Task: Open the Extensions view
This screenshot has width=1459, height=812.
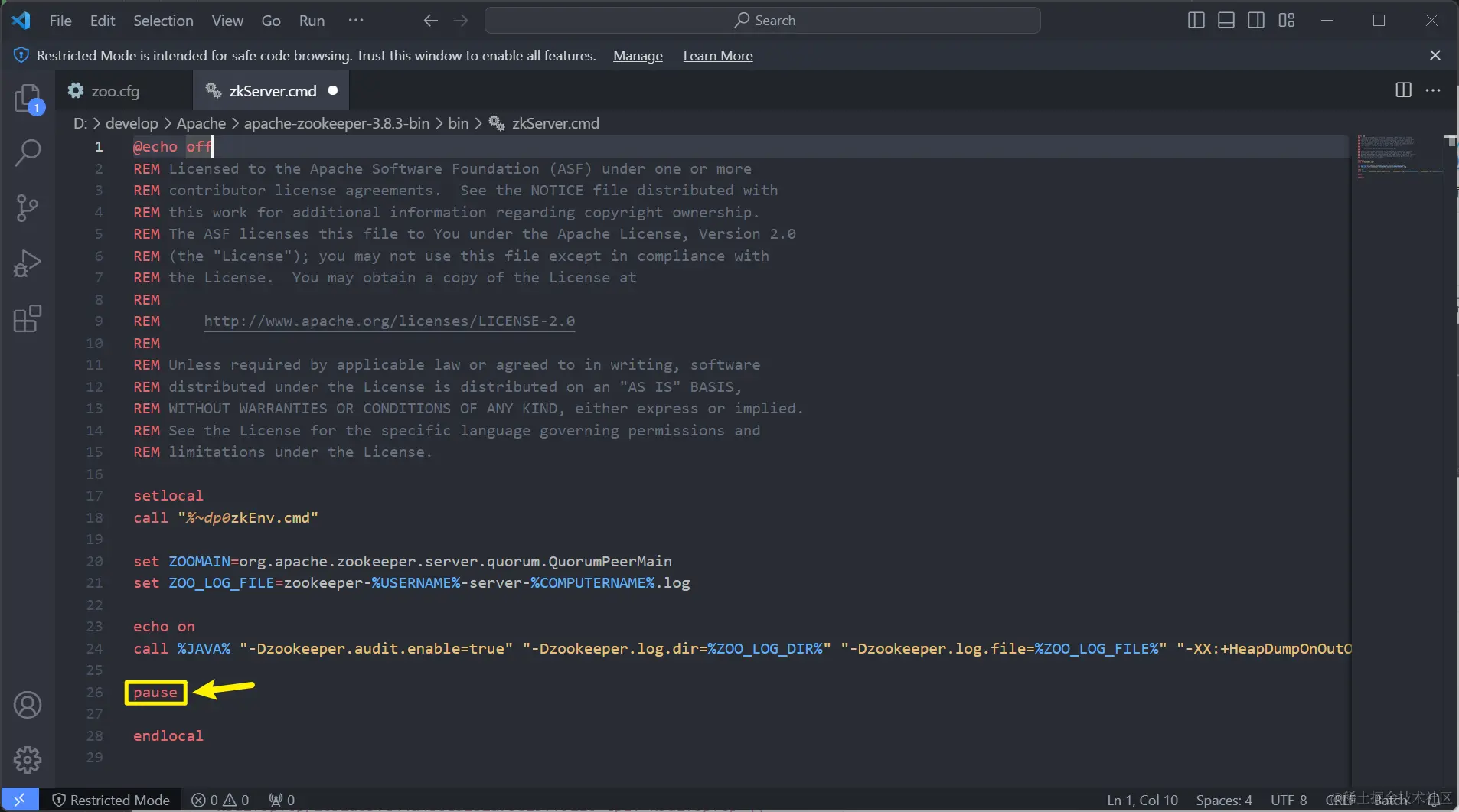Action: [28, 318]
